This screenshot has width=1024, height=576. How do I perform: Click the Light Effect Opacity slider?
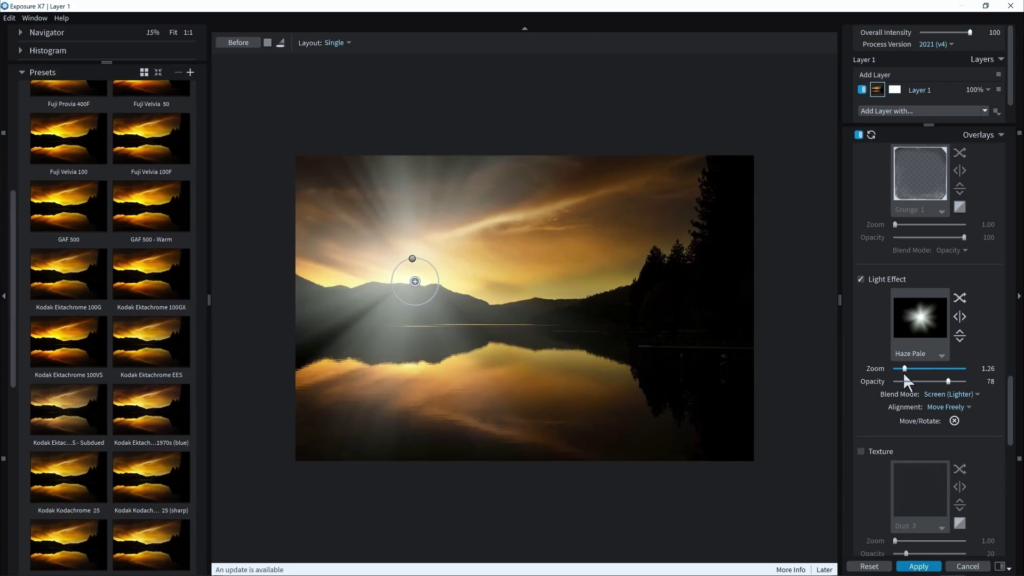point(929,381)
